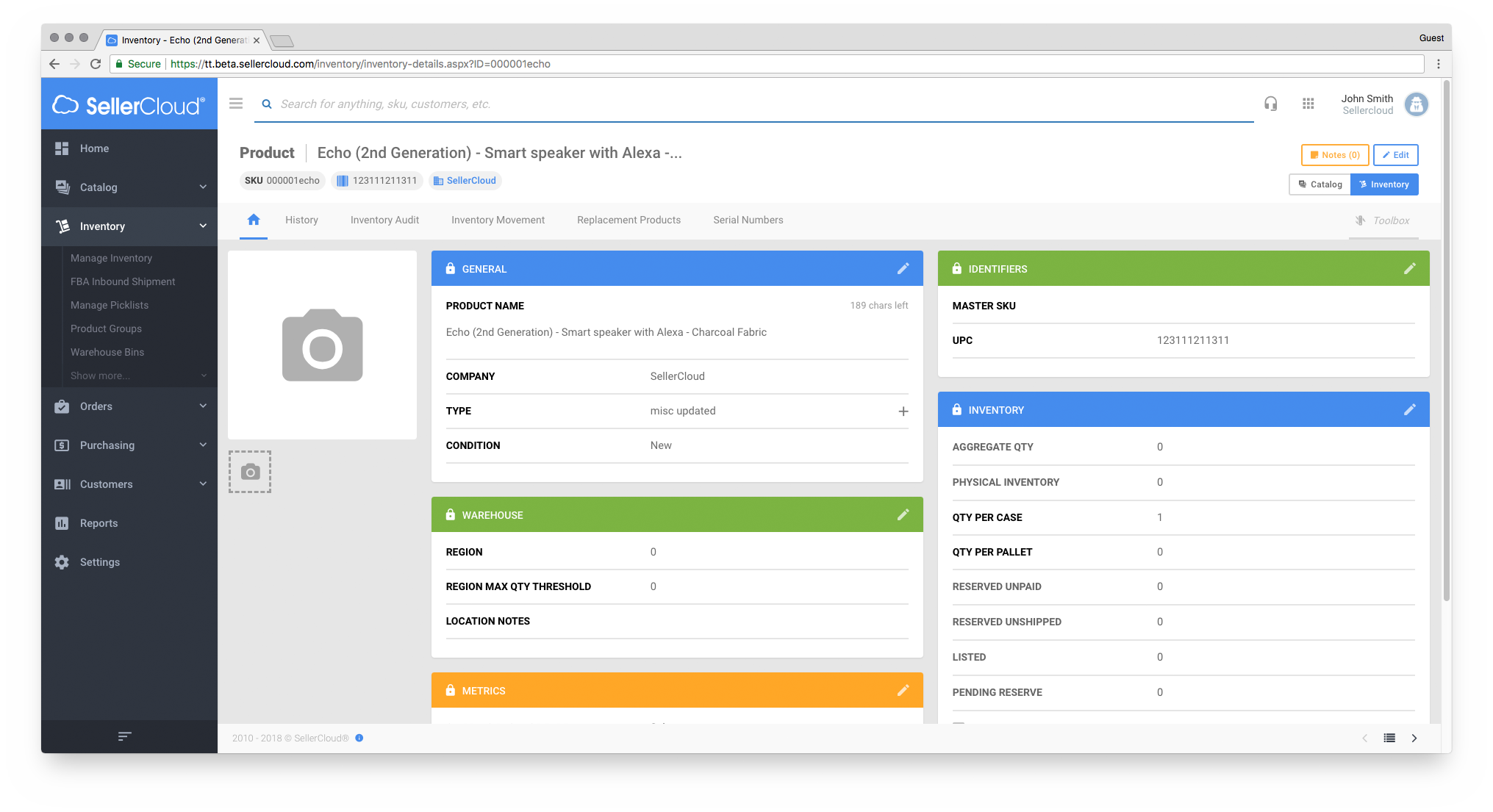Open support via headset icon
1493x812 pixels.
point(1270,104)
